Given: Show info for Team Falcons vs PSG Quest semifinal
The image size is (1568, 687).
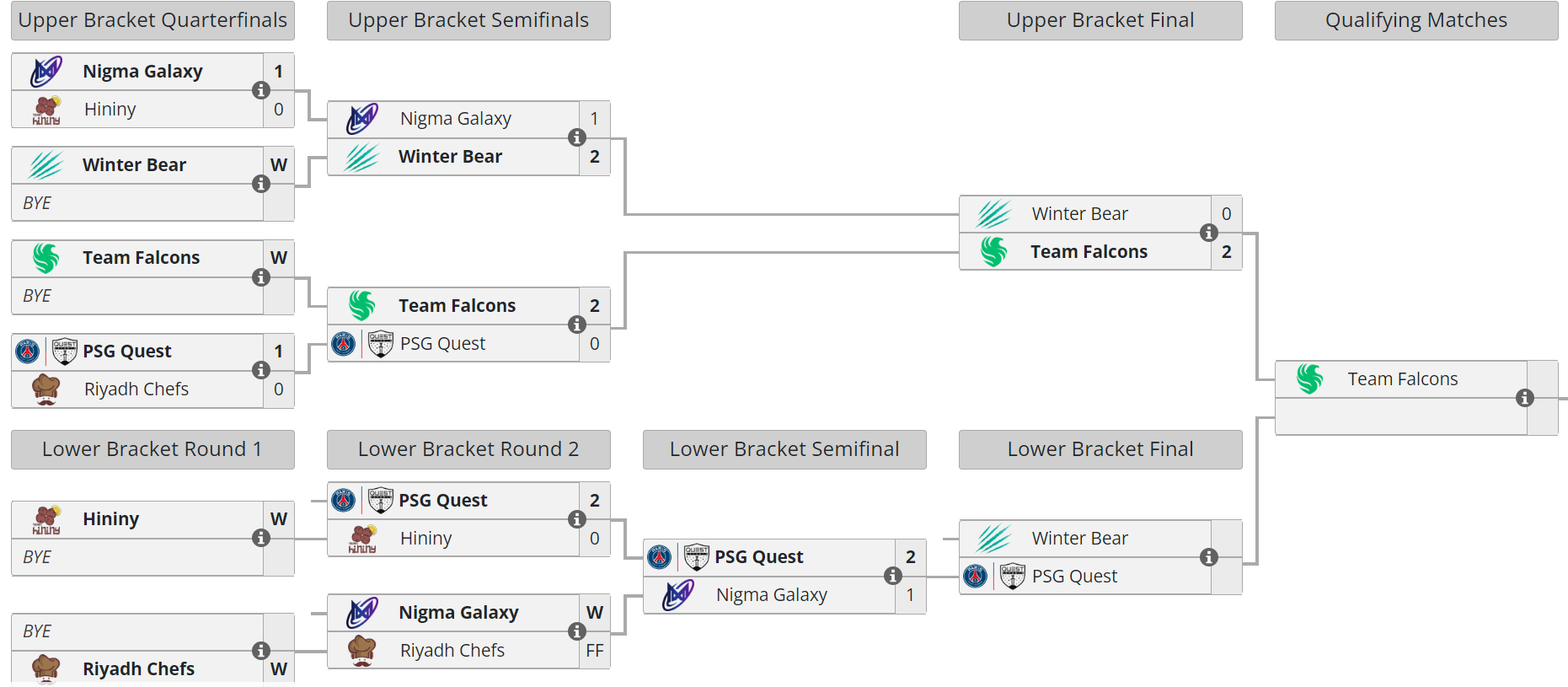Looking at the screenshot, I should tap(577, 325).
